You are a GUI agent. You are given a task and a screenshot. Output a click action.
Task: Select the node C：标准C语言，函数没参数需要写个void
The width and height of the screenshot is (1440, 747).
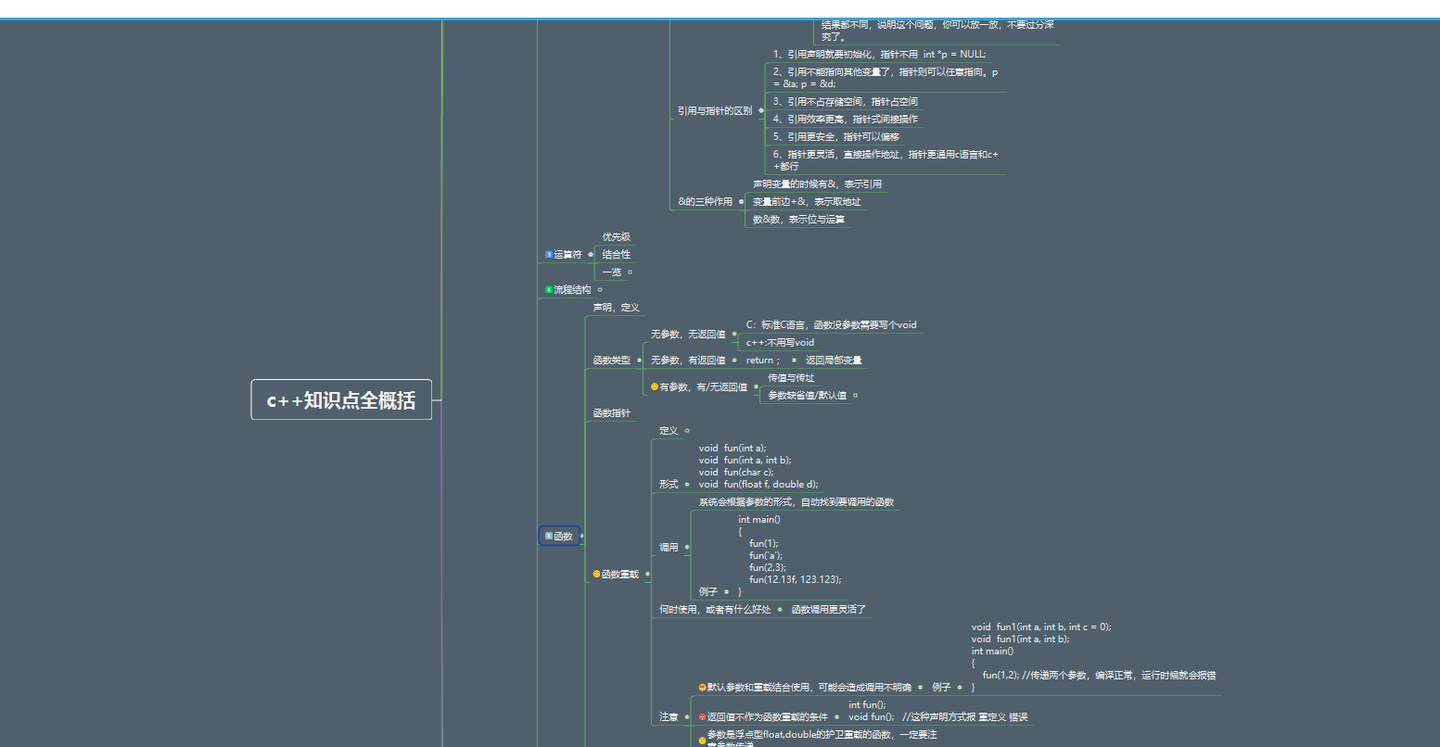[831, 325]
